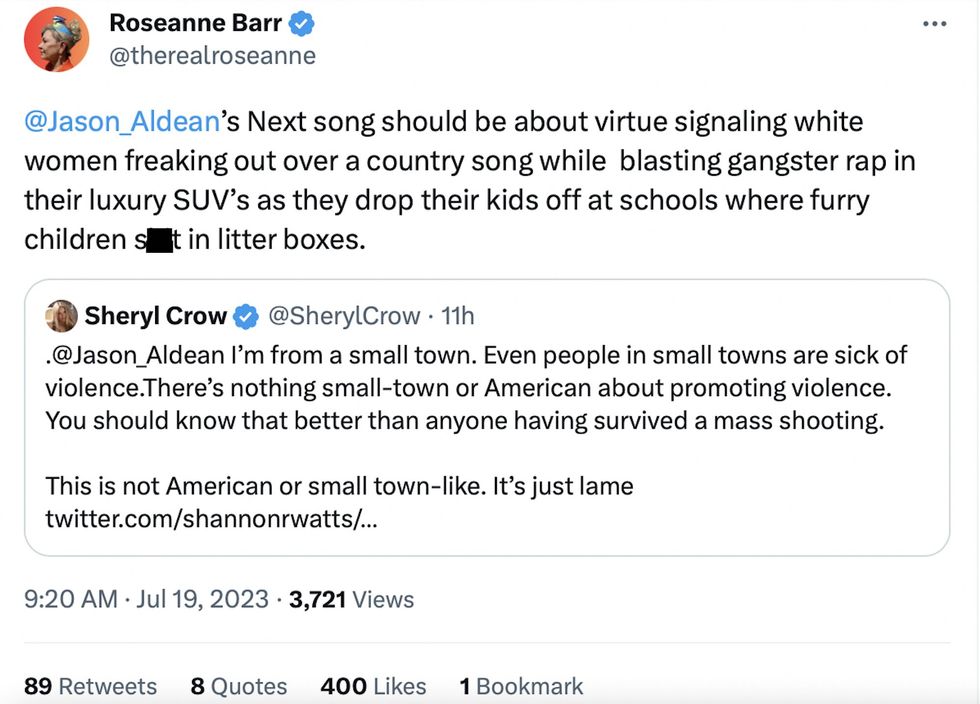
Task: Visit the @therealroseanne handle
Action: tap(212, 56)
